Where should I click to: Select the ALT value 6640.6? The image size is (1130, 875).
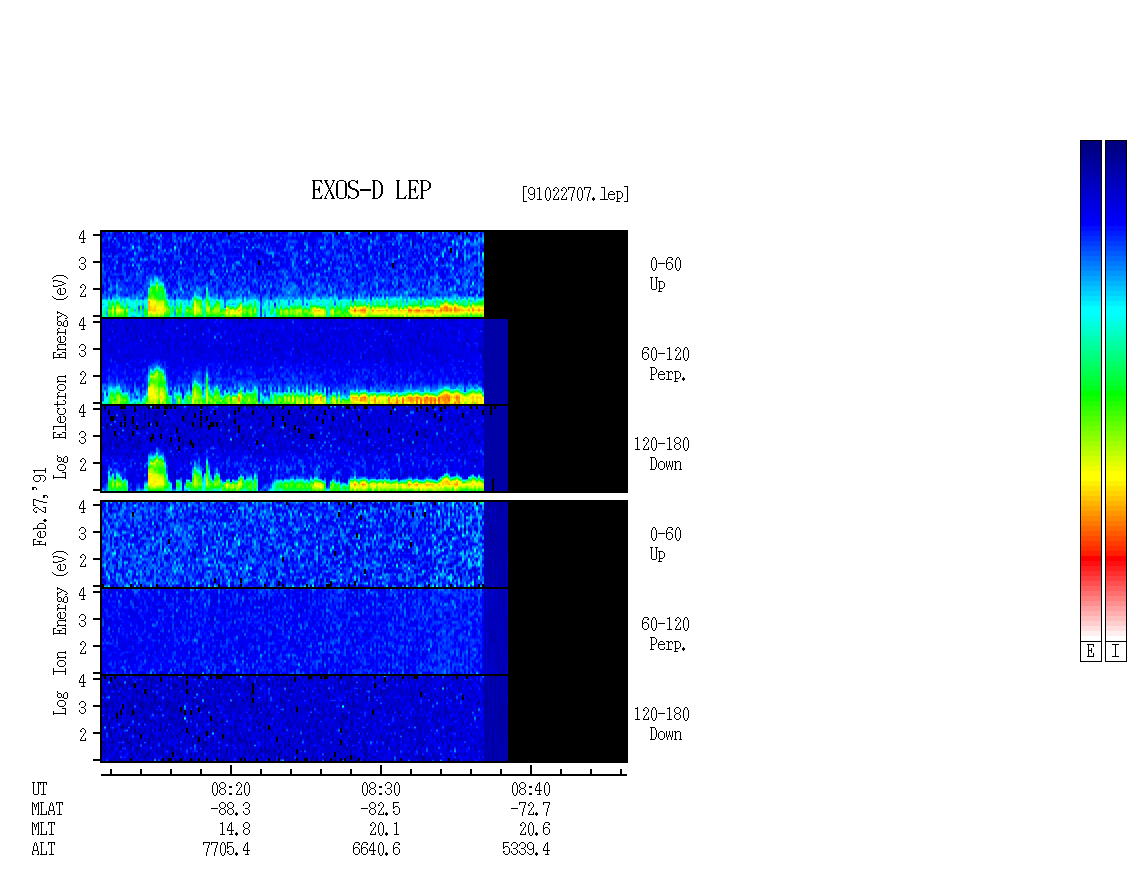tap(376, 850)
